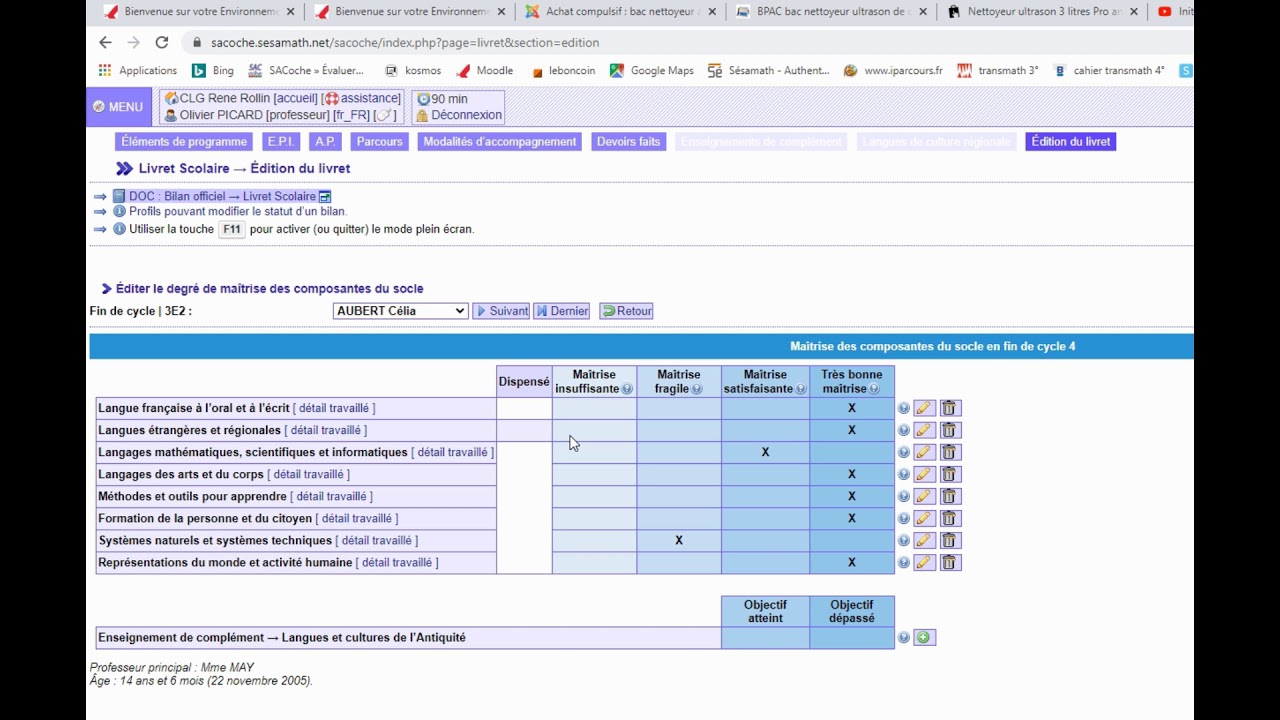Open the Moodle bookmark
Image resolution: width=1280 pixels, height=720 pixels.
coord(485,71)
